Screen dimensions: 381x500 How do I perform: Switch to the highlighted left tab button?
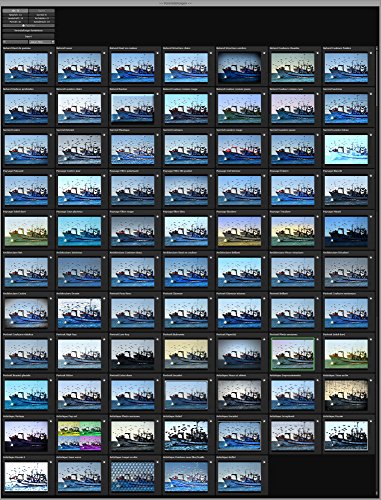point(15,11)
